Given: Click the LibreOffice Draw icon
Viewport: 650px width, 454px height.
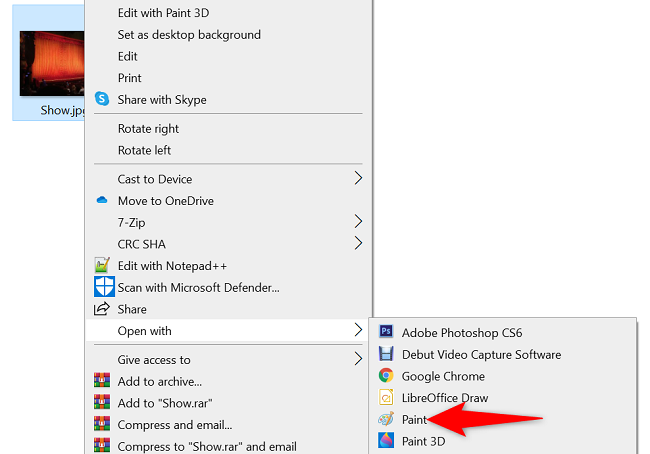Looking at the screenshot, I should coord(386,398).
